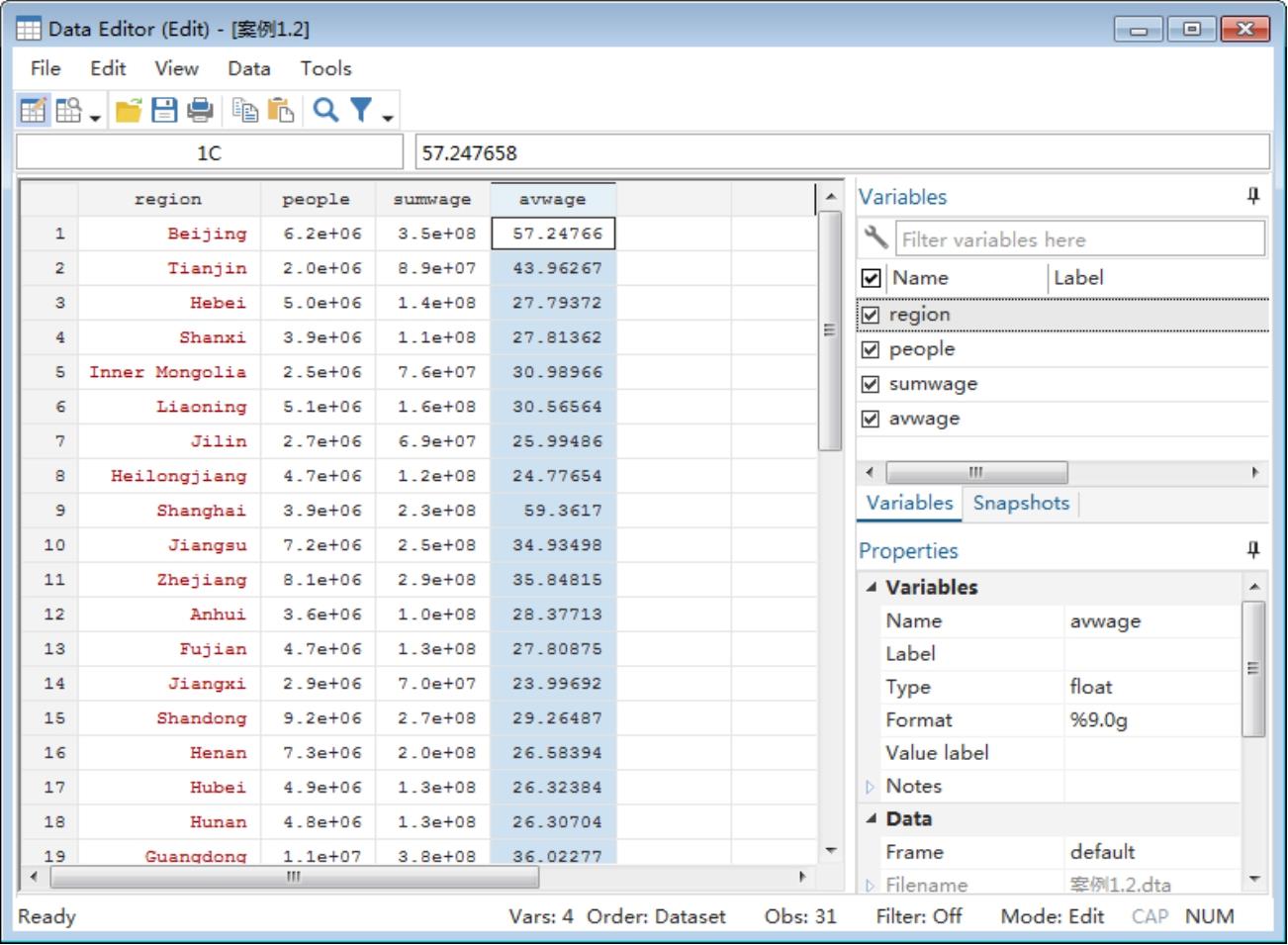The width and height of the screenshot is (1288, 945).
Task: Click the horizontal scrollbar under the data grid
Action: [x=294, y=877]
